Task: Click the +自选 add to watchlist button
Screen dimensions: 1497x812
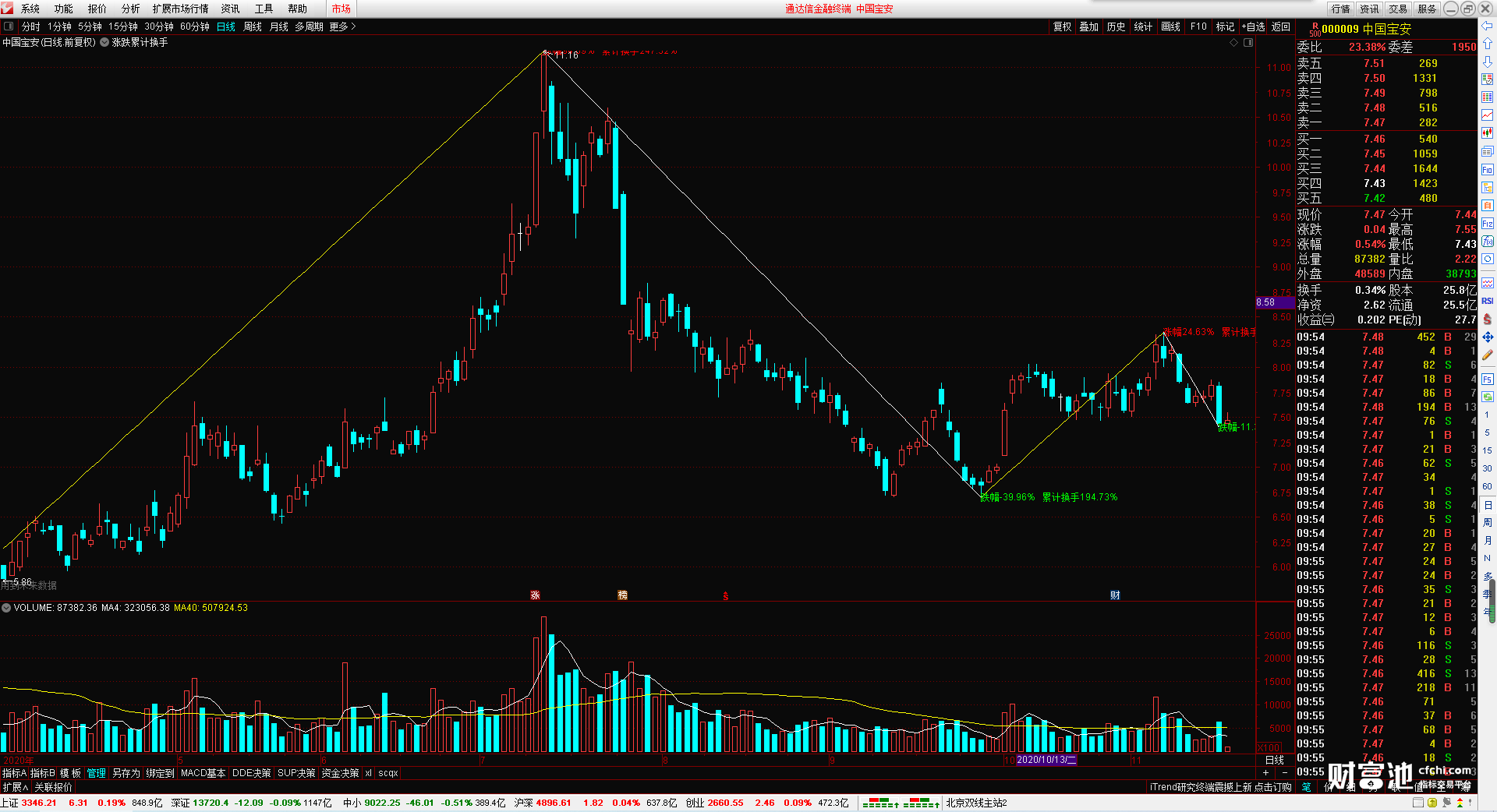Action: [1254, 26]
